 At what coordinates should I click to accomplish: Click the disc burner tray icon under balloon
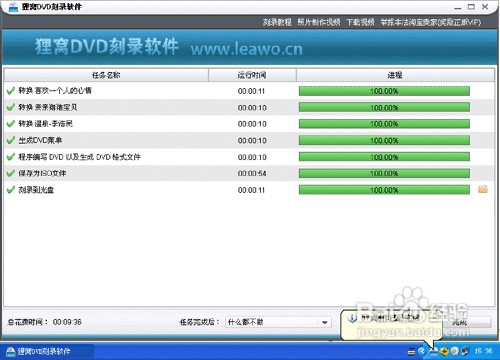pos(434,351)
